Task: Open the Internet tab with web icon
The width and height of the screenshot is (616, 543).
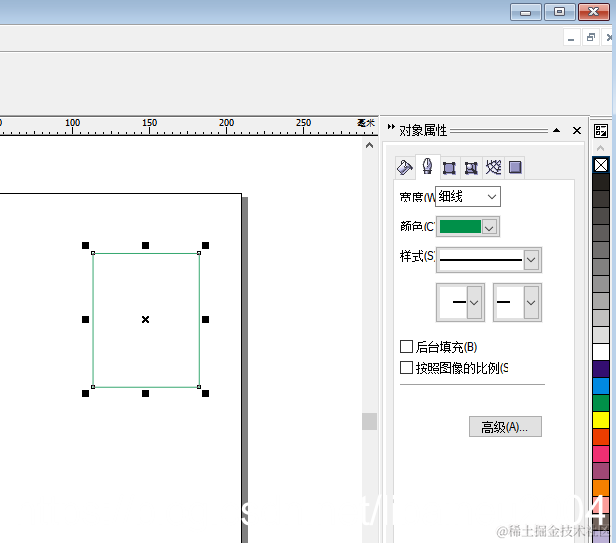Action: [x=493, y=167]
